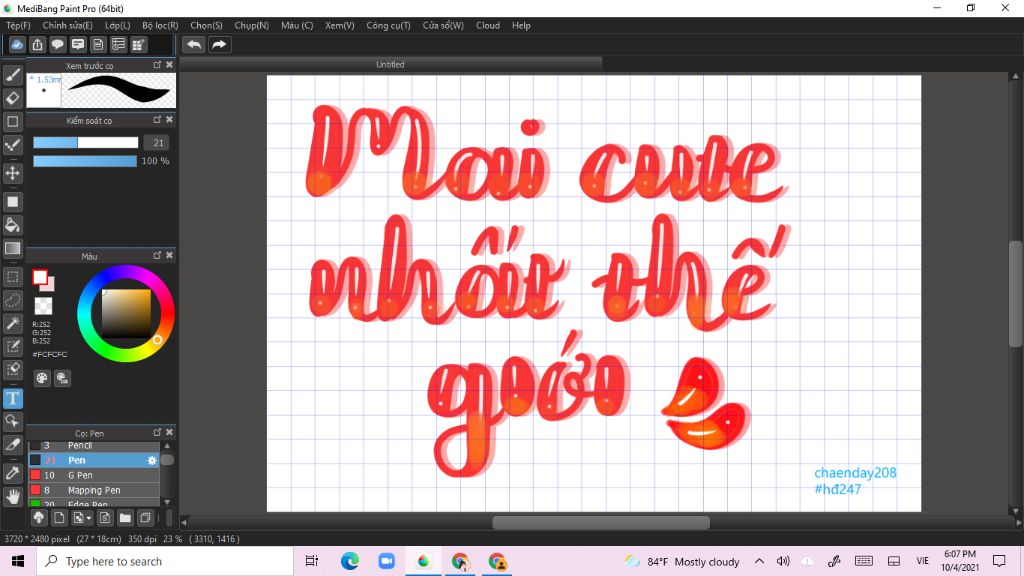Close the Xem trước cọ panel

click(x=169, y=65)
